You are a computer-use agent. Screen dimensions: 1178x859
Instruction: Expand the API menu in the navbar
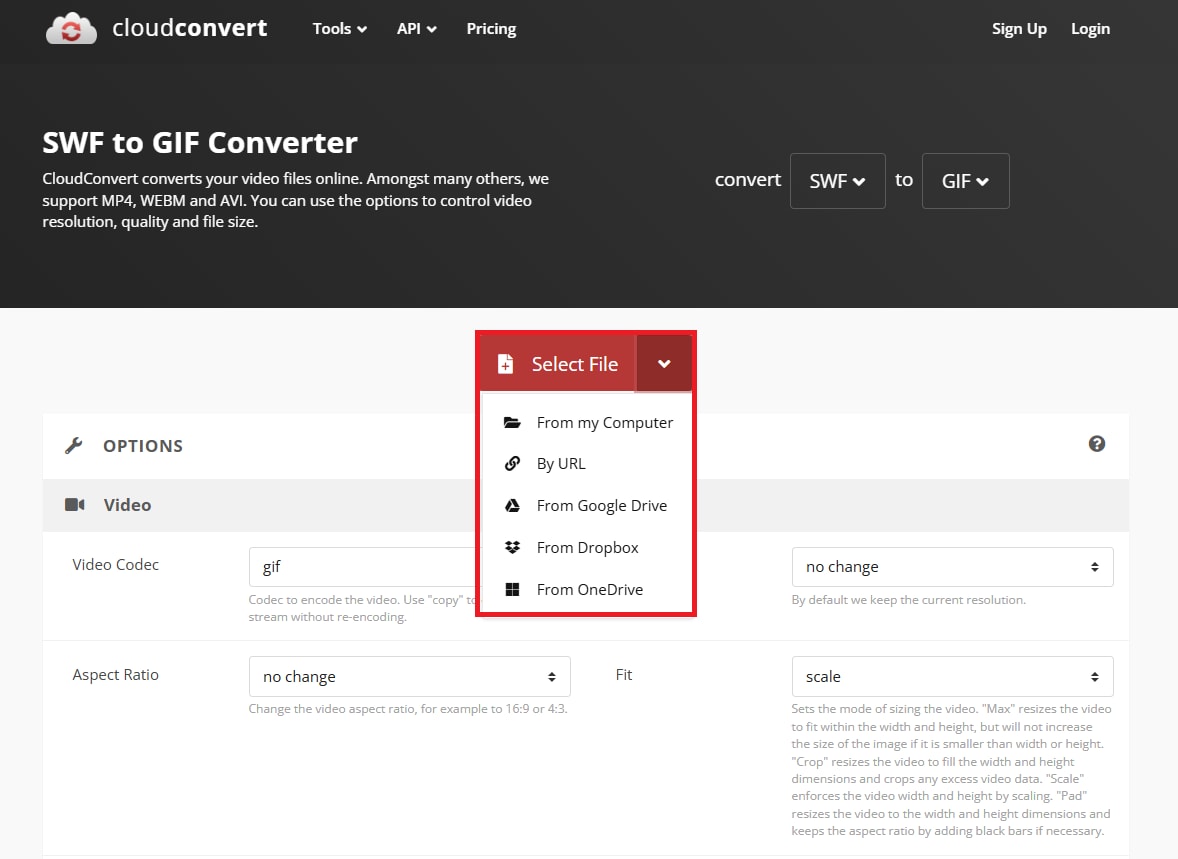point(416,29)
